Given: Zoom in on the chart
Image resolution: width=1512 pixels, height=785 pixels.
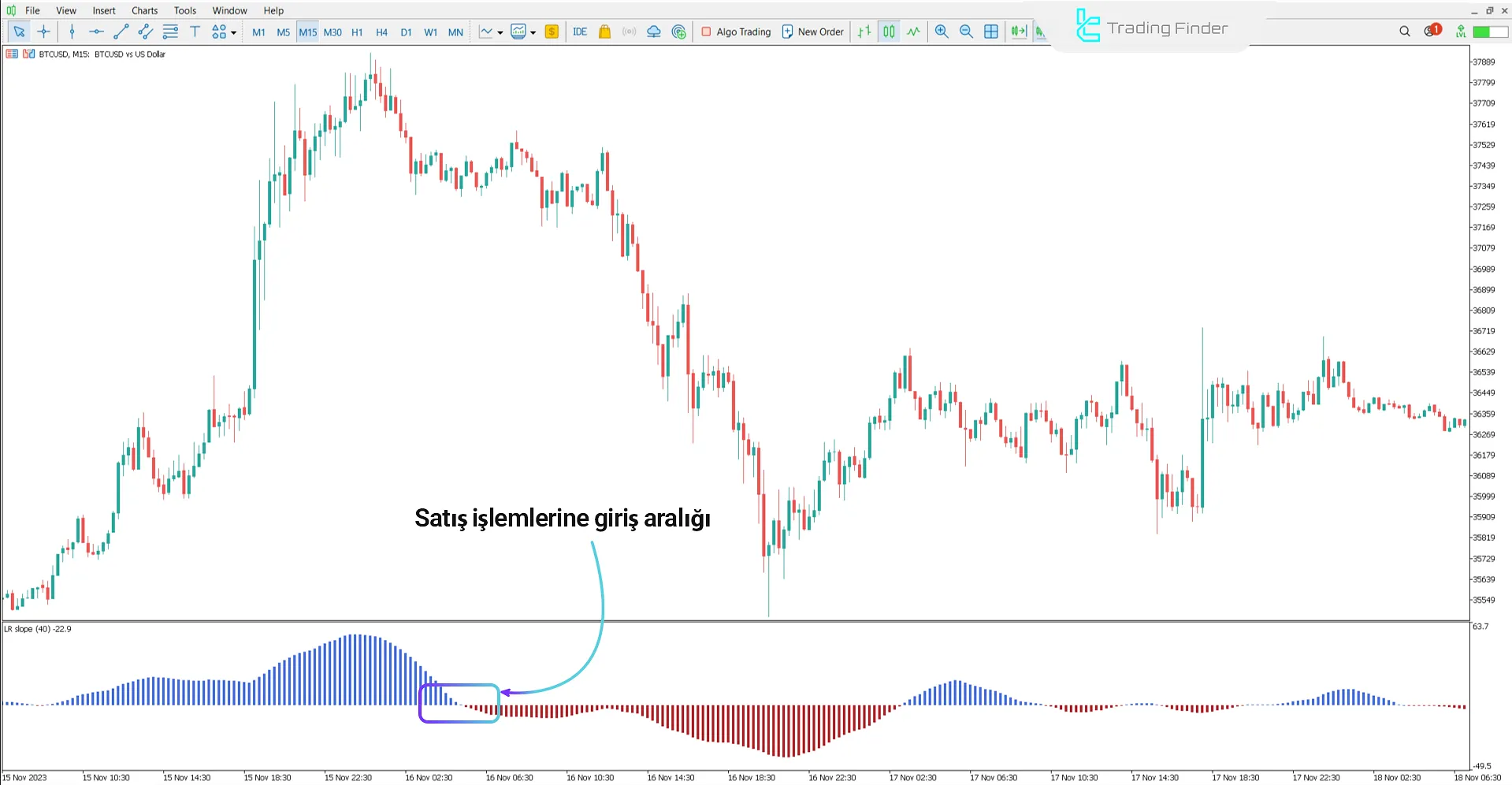Looking at the screenshot, I should pos(941,32).
